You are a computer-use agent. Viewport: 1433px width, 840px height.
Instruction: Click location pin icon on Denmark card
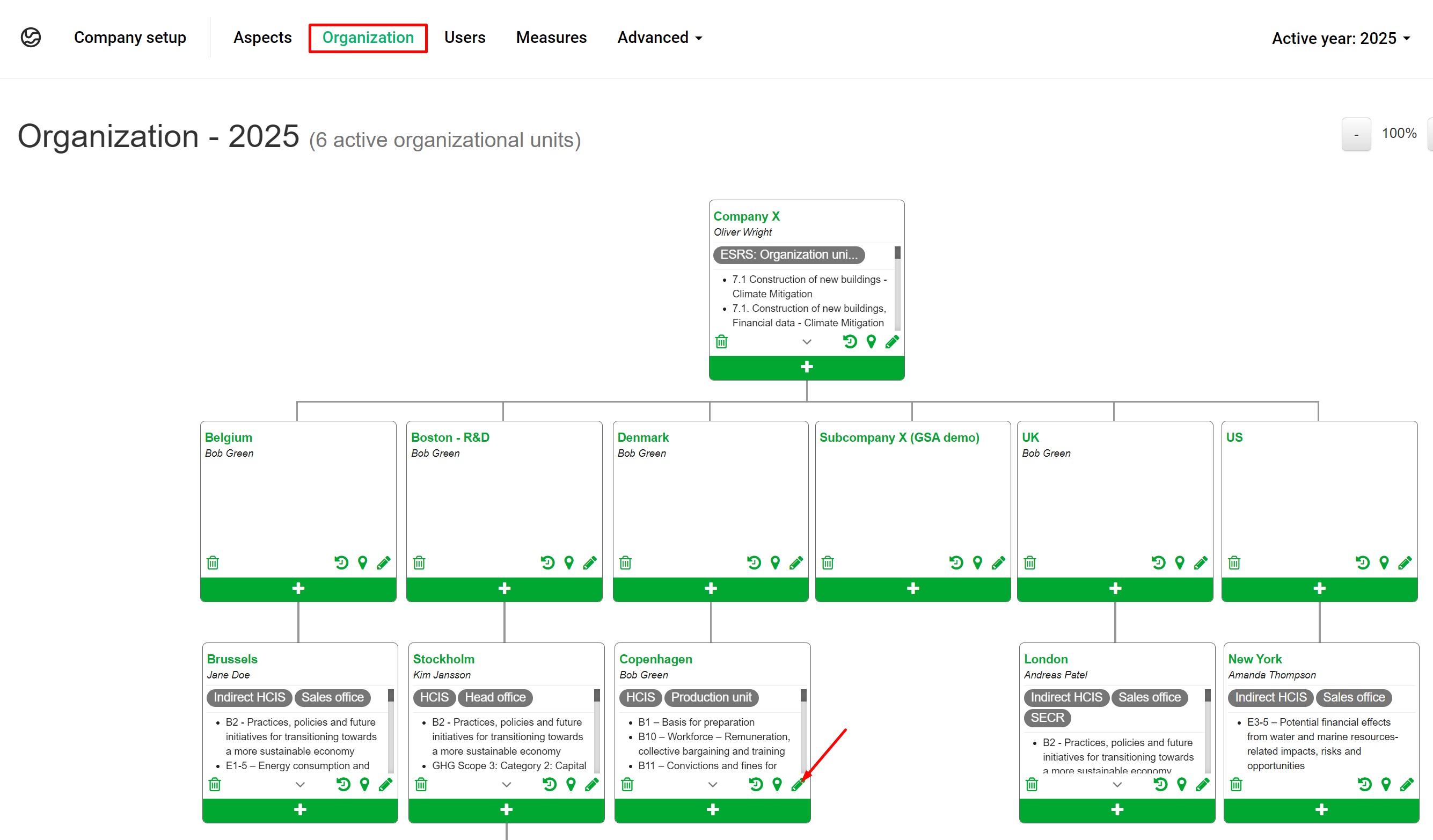point(775,563)
